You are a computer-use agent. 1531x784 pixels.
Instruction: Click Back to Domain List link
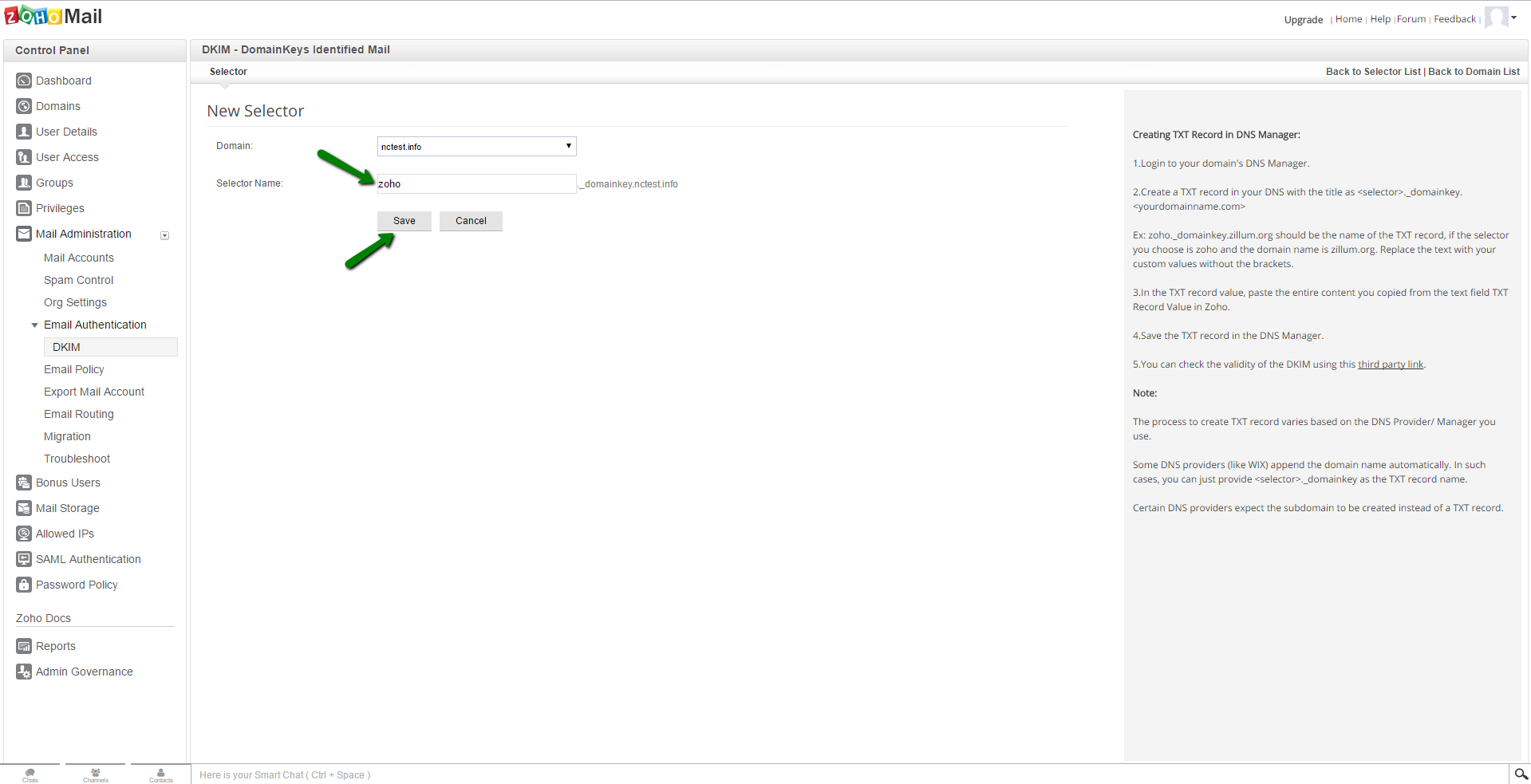point(1474,72)
